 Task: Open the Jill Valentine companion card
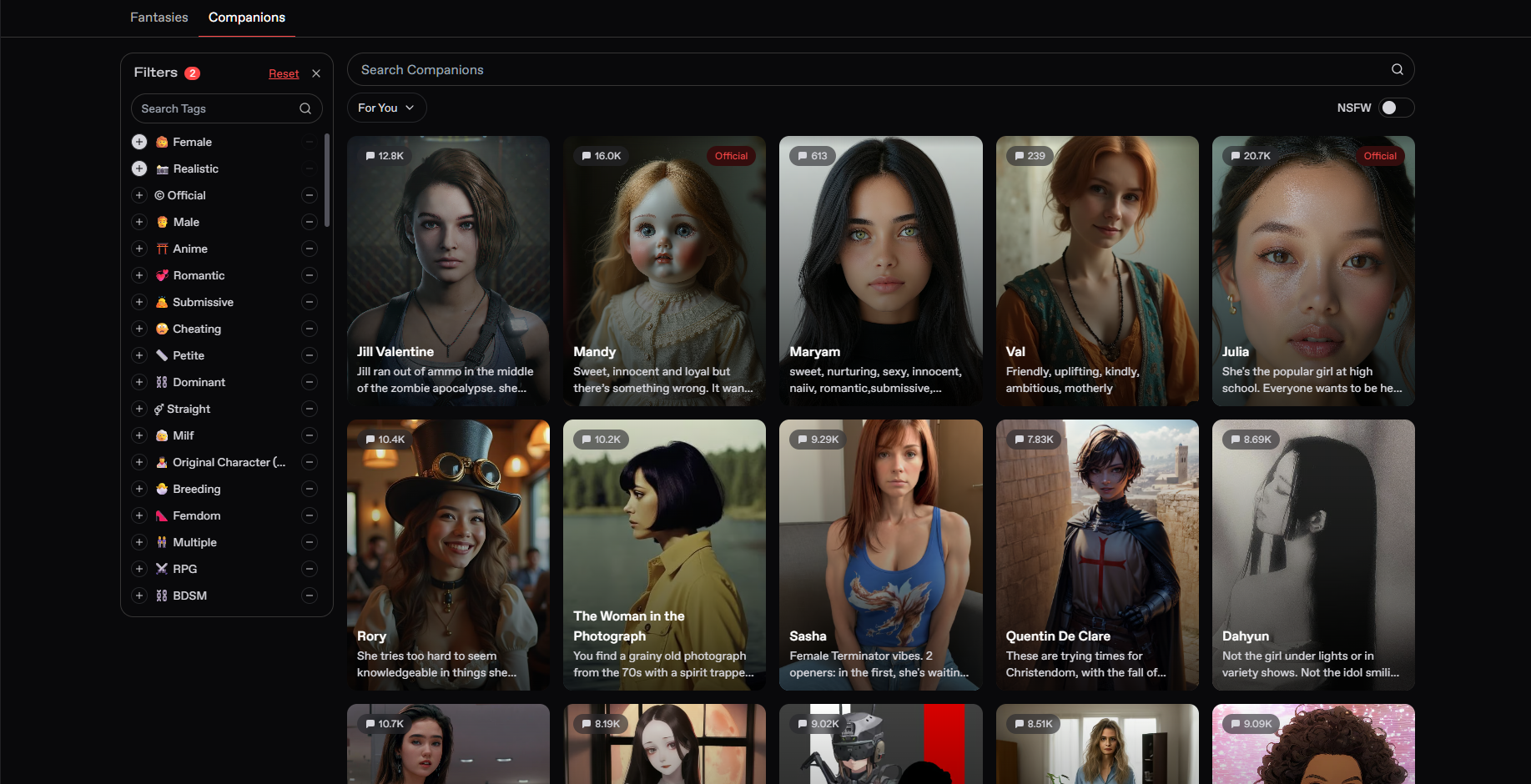[x=448, y=271]
